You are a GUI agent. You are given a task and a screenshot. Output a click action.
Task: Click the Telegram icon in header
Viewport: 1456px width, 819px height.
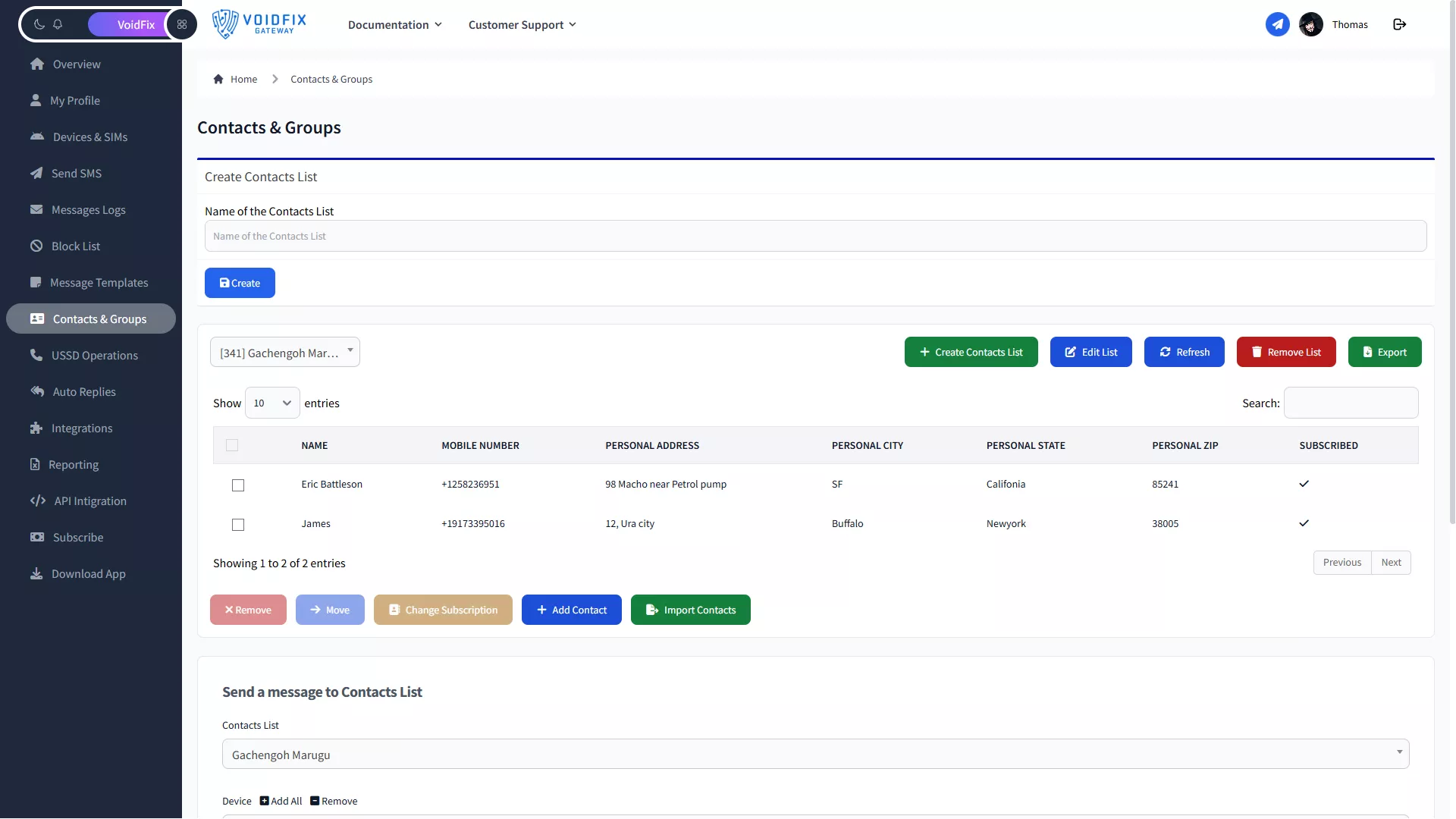(1277, 24)
